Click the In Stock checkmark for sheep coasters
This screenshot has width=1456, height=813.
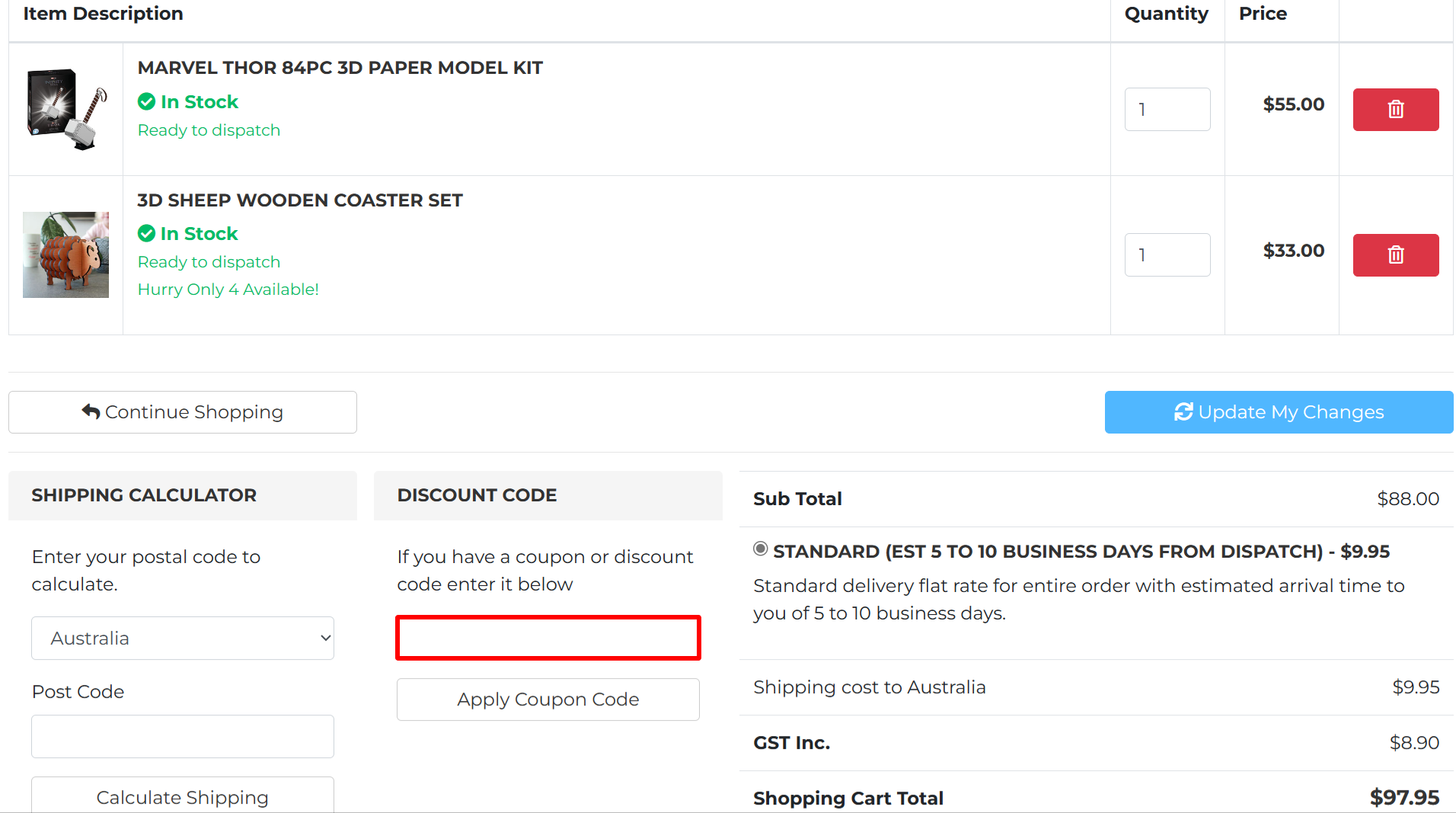click(x=146, y=233)
